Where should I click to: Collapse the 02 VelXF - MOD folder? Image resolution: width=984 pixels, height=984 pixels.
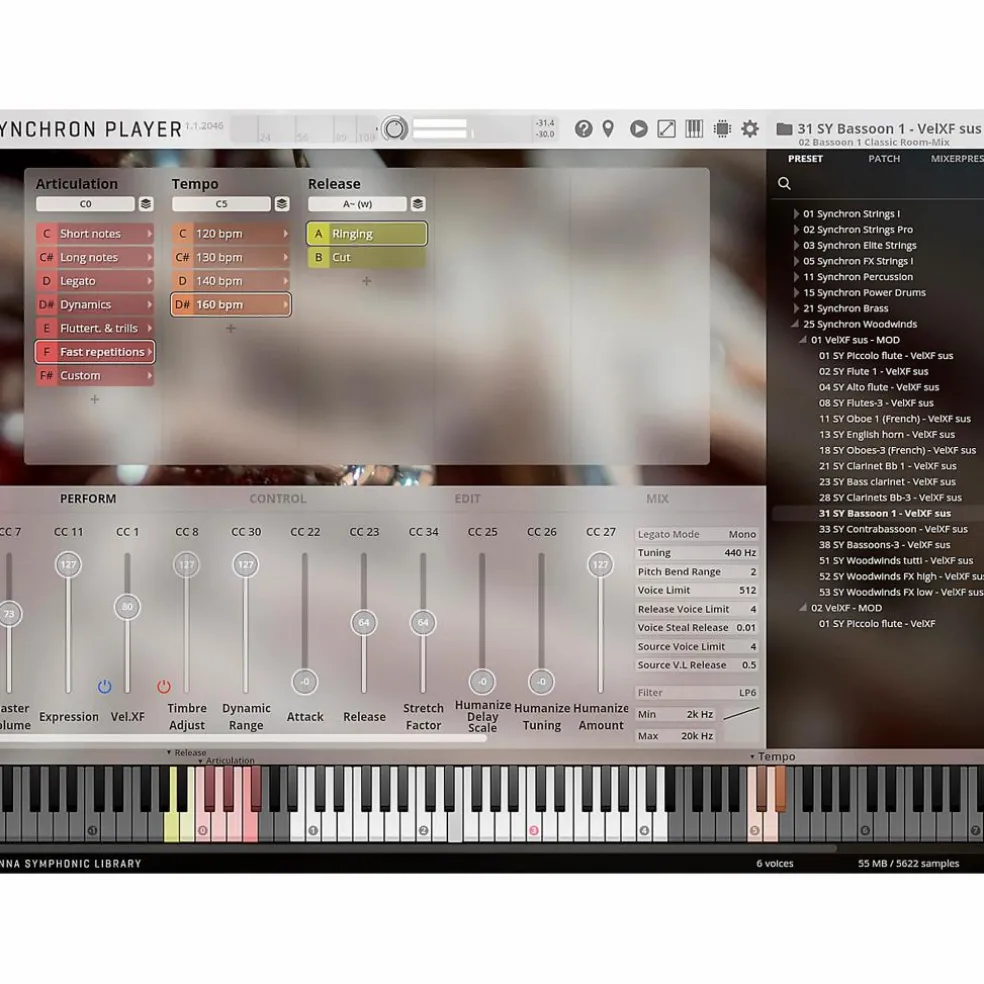point(803,608)
